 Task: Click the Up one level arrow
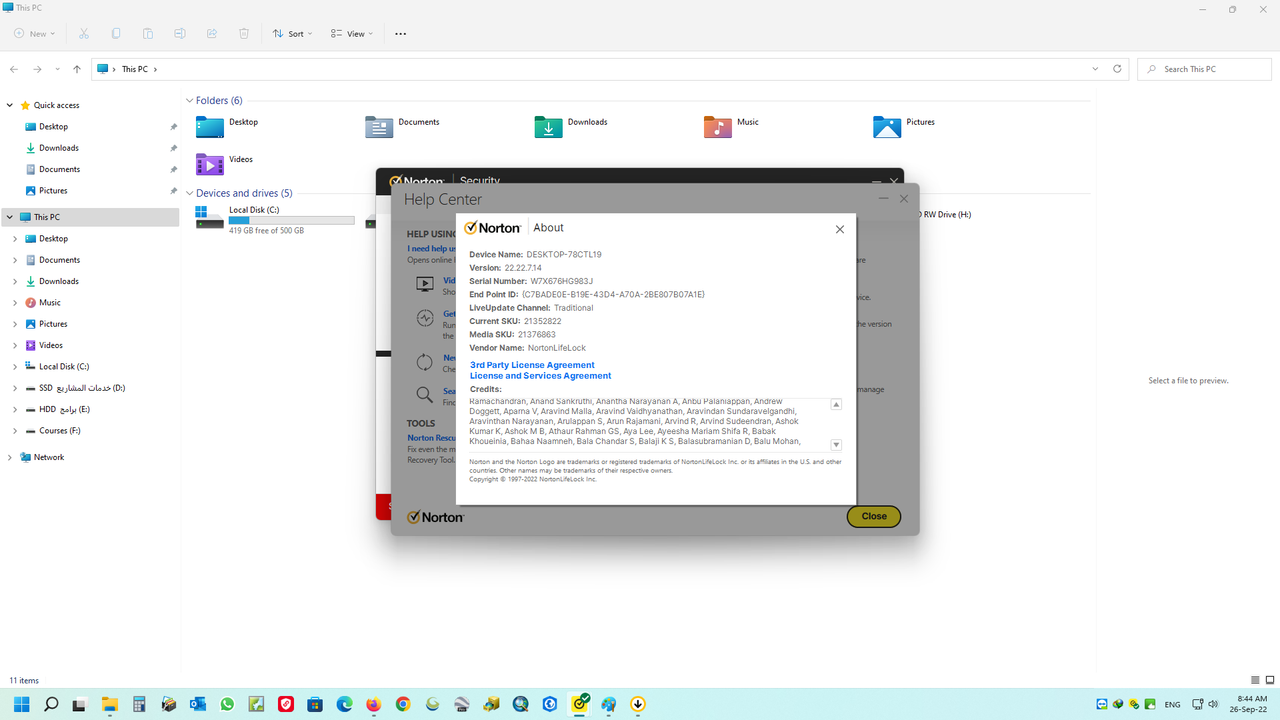pyautogui.click(x=77, y=69)
